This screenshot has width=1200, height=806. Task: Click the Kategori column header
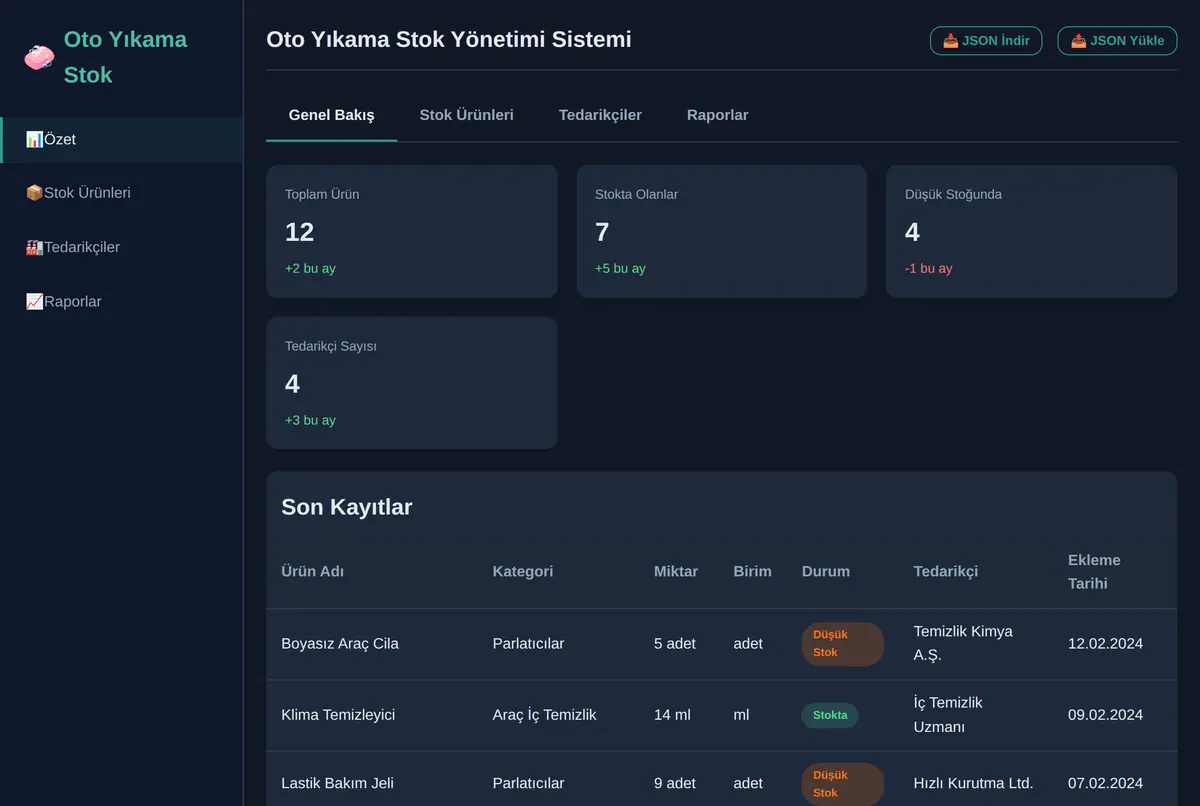tap(522, 572)
